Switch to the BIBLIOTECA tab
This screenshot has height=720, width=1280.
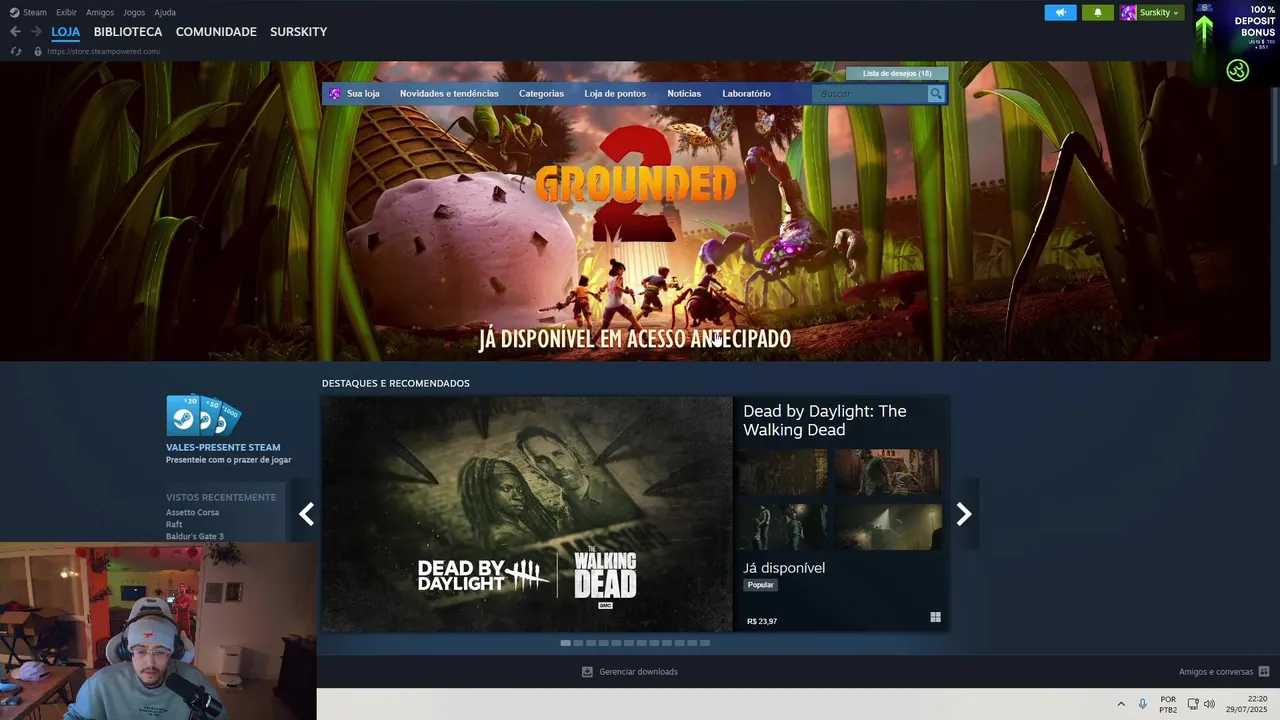pos(128,32)
